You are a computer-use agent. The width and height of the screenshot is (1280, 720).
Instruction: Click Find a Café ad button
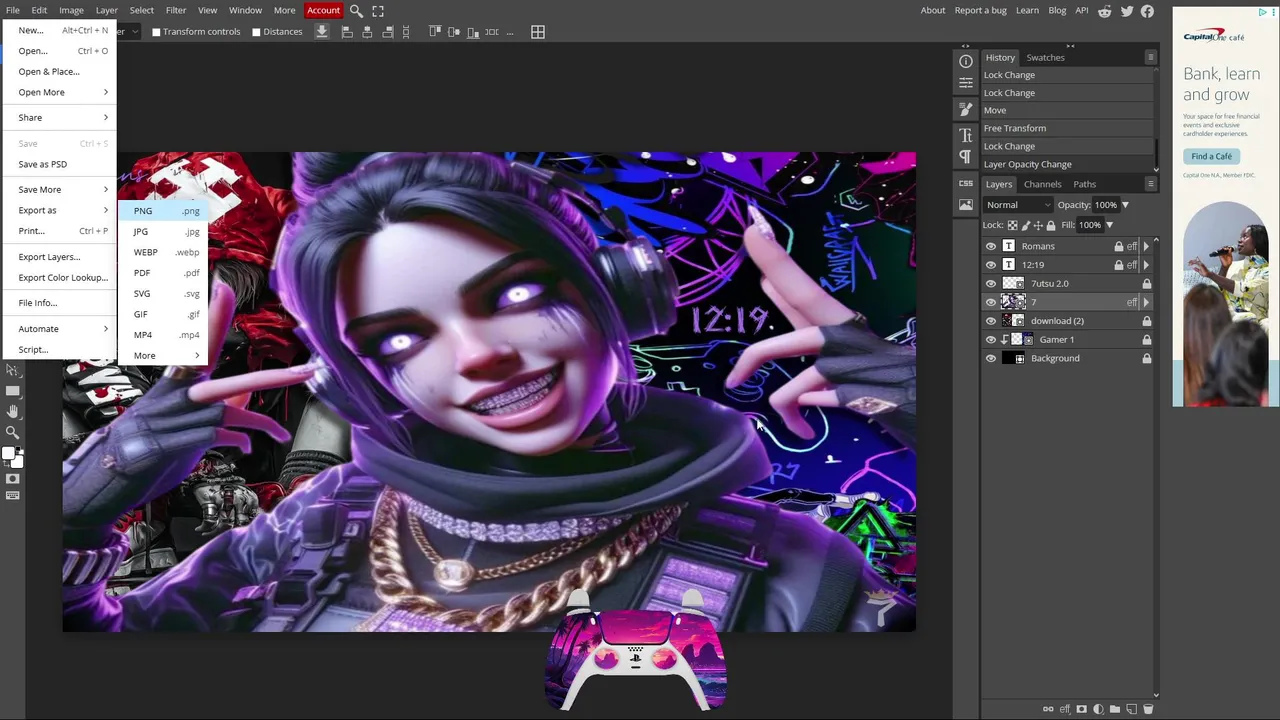[1211, 156]
